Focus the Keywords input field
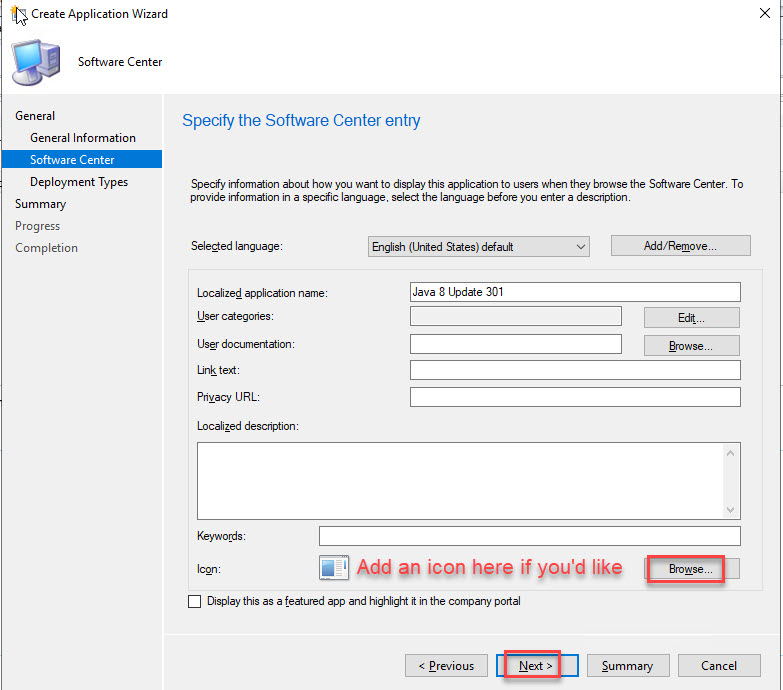This screenshot has height=690, width=783. coord(529,536)
